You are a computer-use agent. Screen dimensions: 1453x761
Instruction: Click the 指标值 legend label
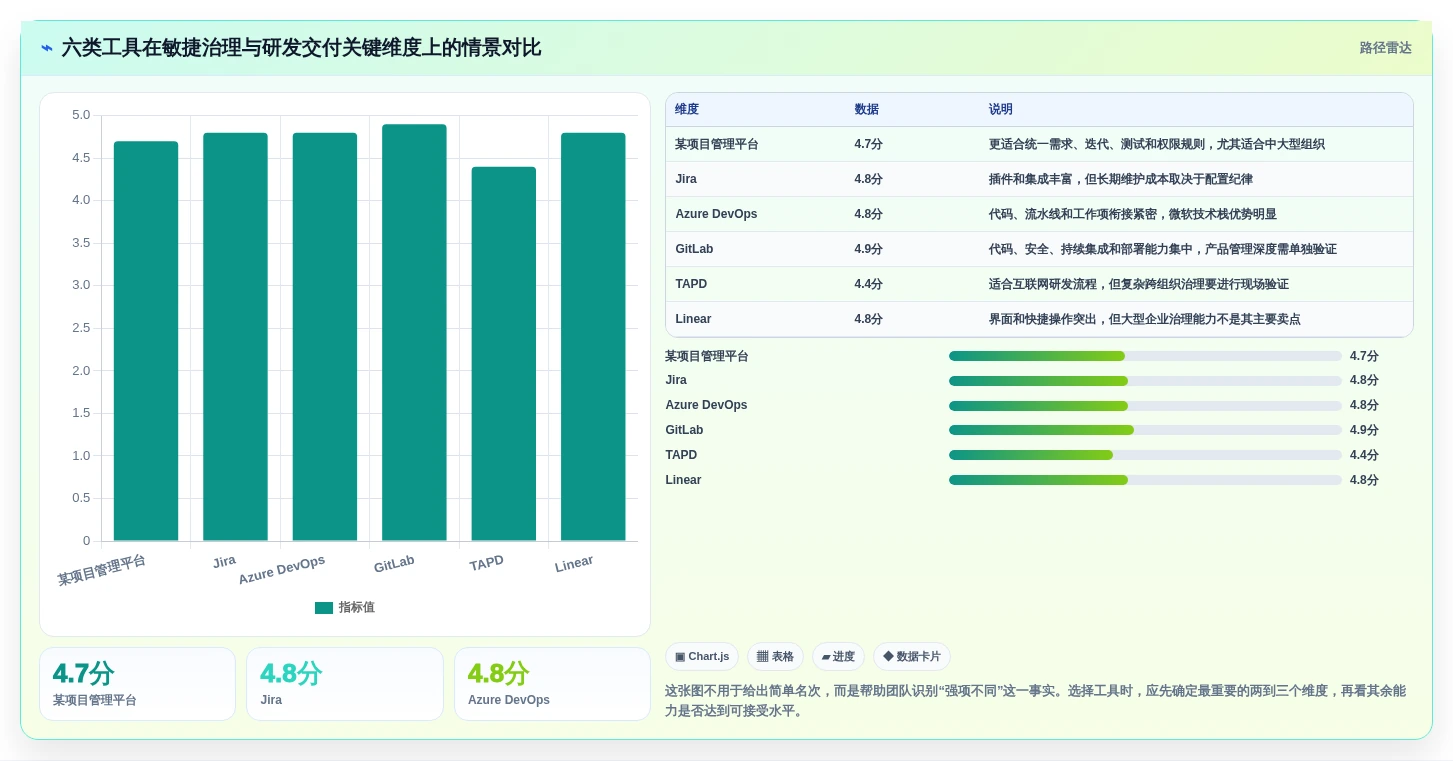pos(356,608)
